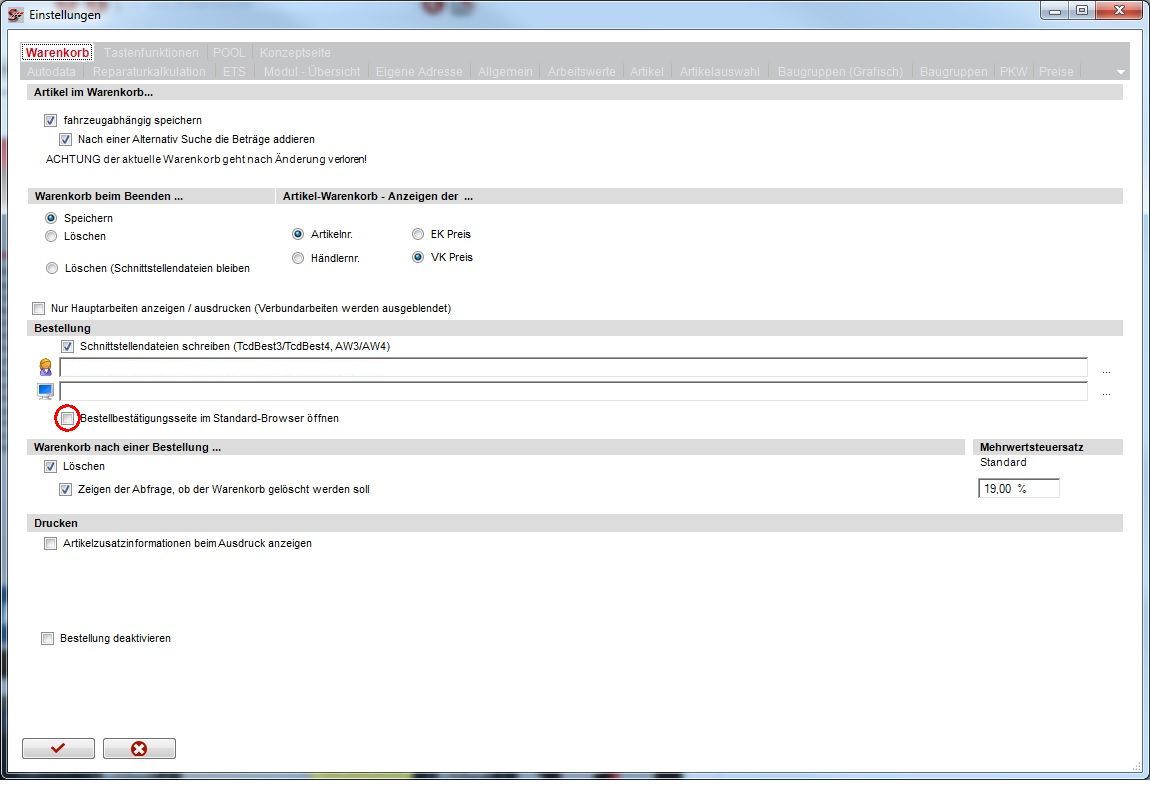The height and width of the screenshot is (795, 1150).
Task: Minimize the Einstellungen window
Action: [1055, 10]
